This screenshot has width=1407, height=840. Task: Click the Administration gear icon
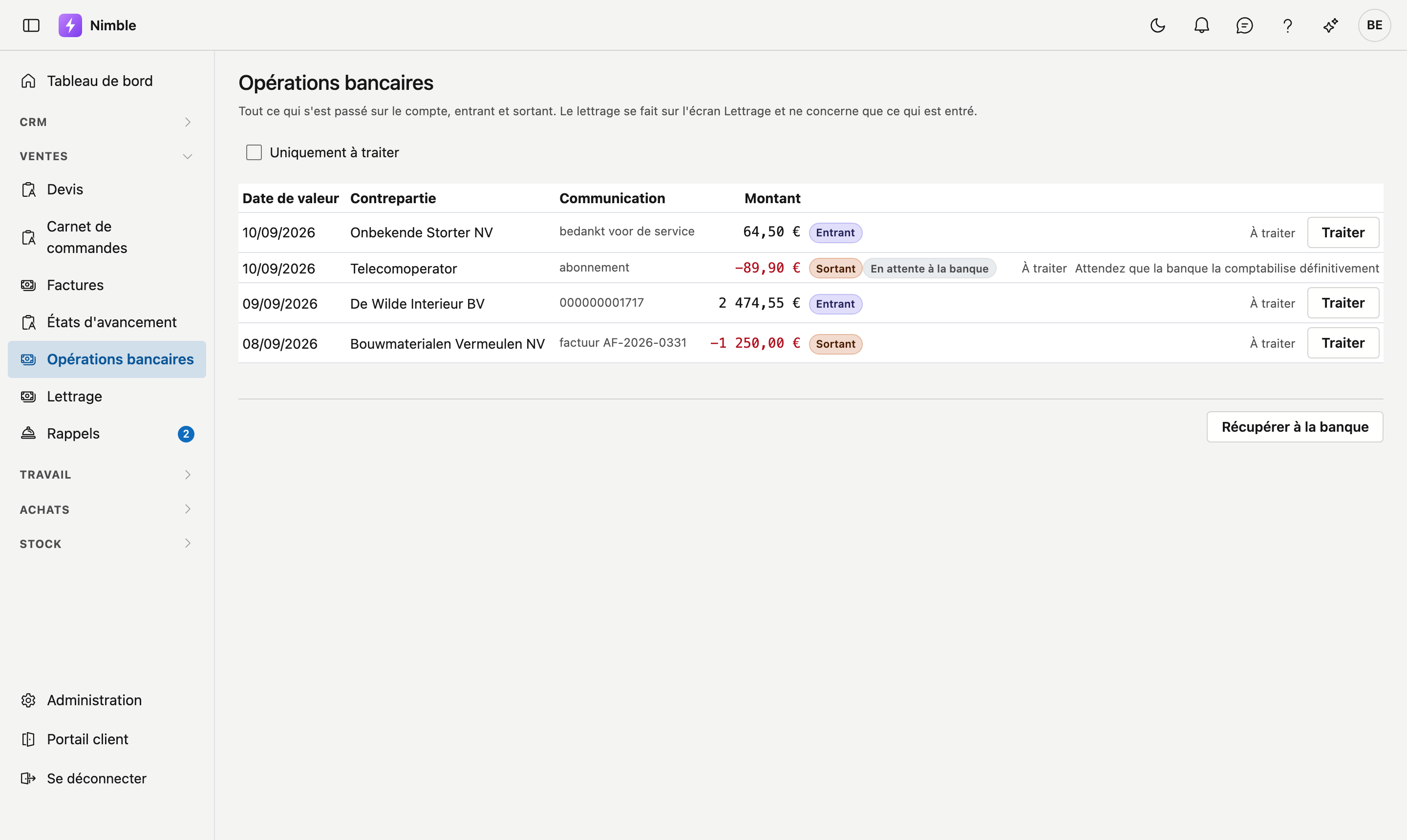(28, 700)
